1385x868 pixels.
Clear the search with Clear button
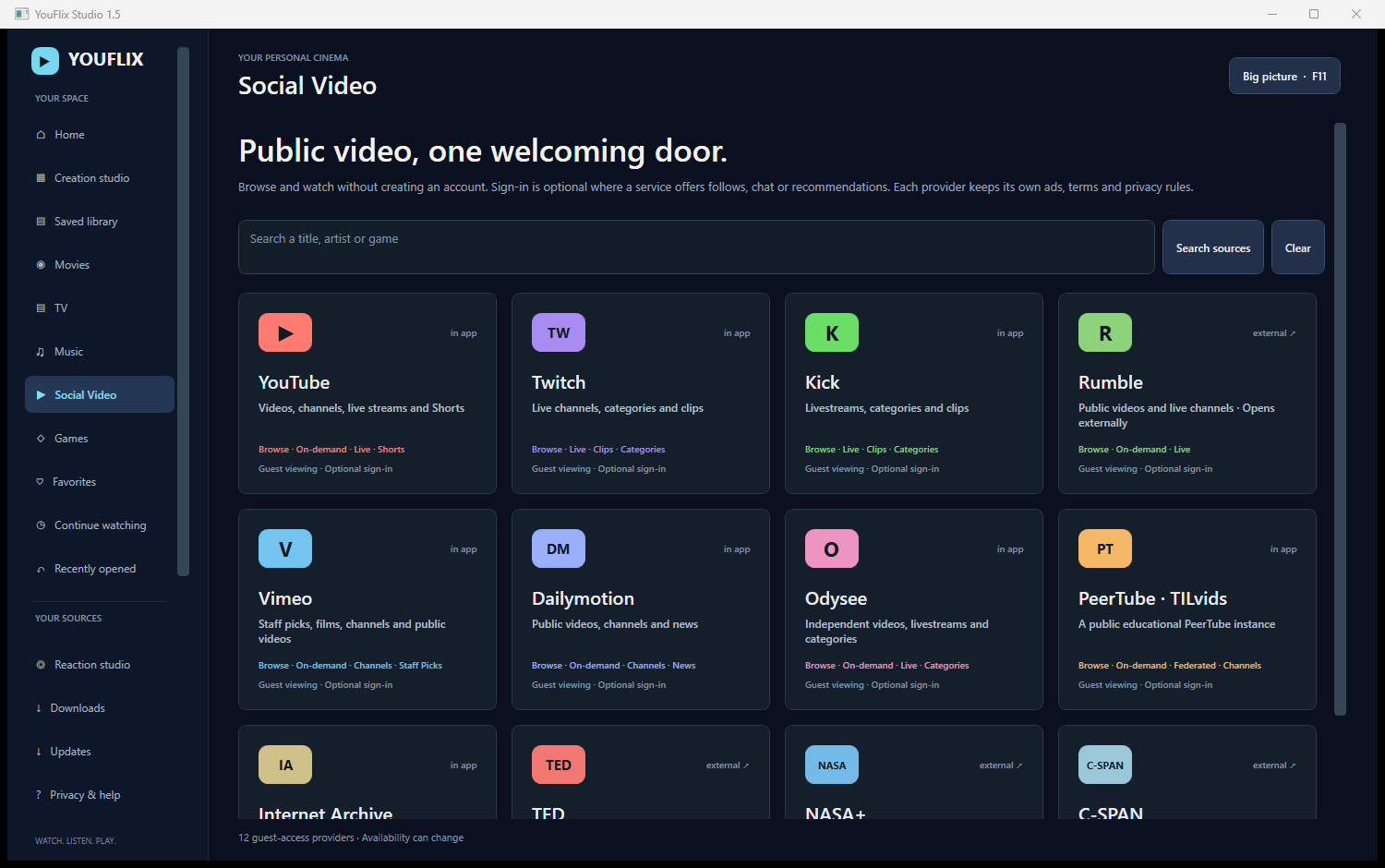tap(1298, 247)
